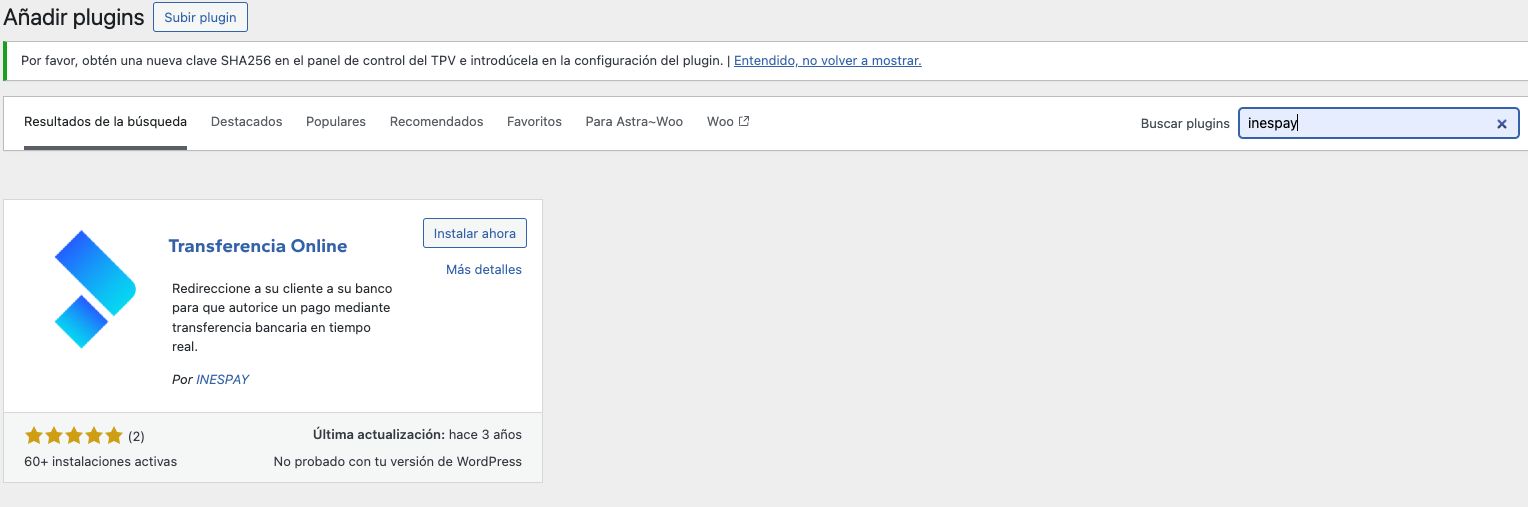Click the Transferencia Online plugin logo

coord(95,289)
